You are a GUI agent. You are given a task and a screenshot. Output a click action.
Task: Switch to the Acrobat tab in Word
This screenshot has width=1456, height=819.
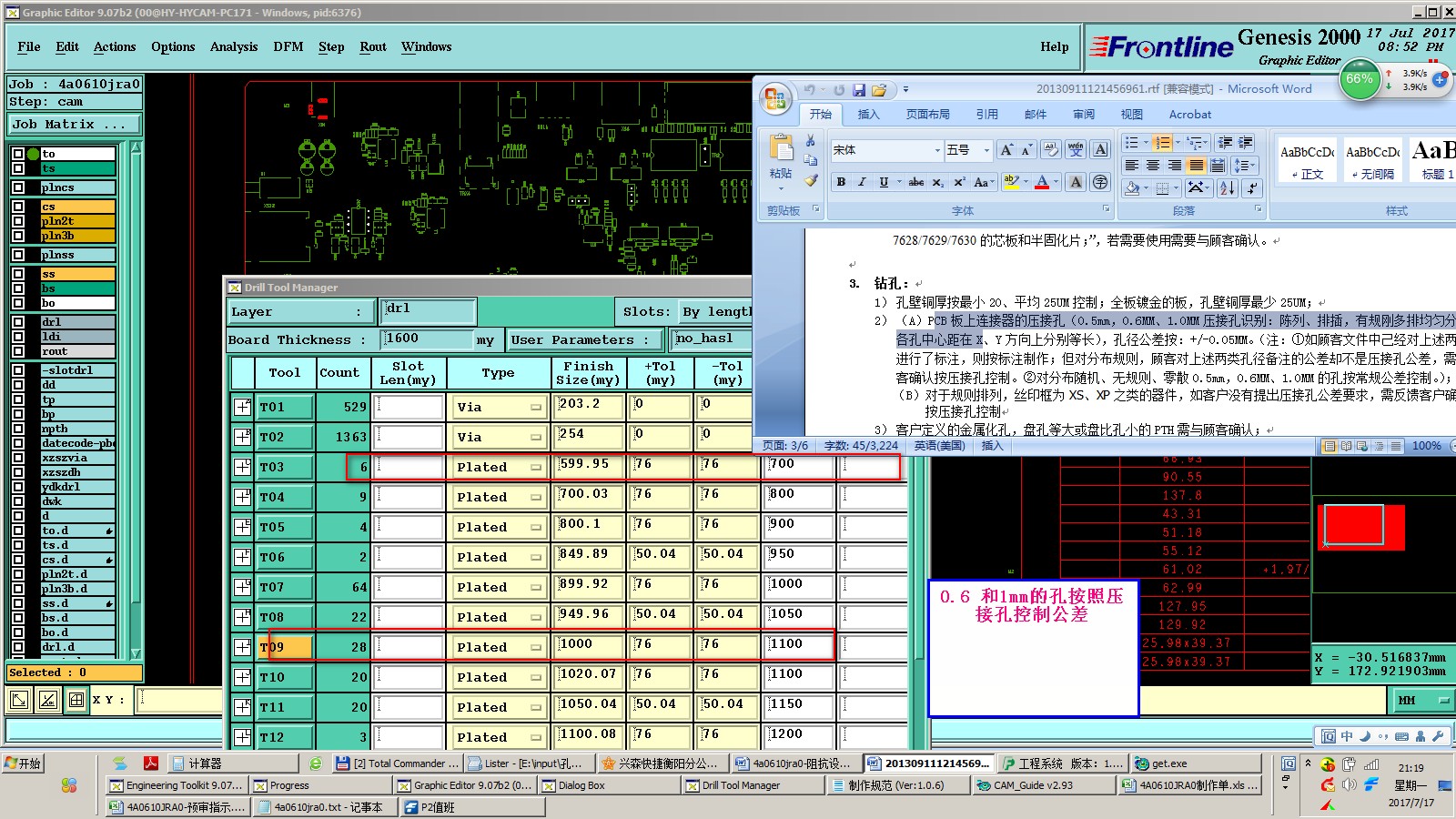pos(1190,115)
